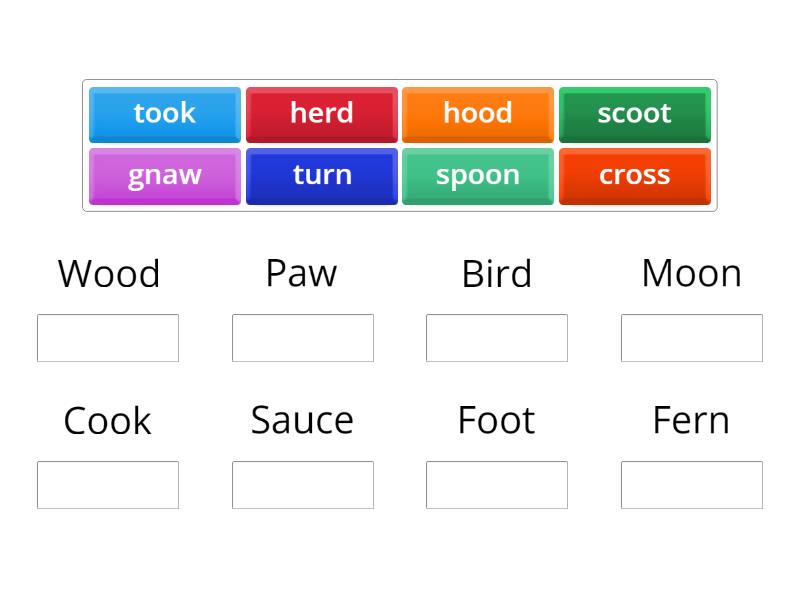
Task: Click the answer box under Bird
Action: tap(497, 338)
